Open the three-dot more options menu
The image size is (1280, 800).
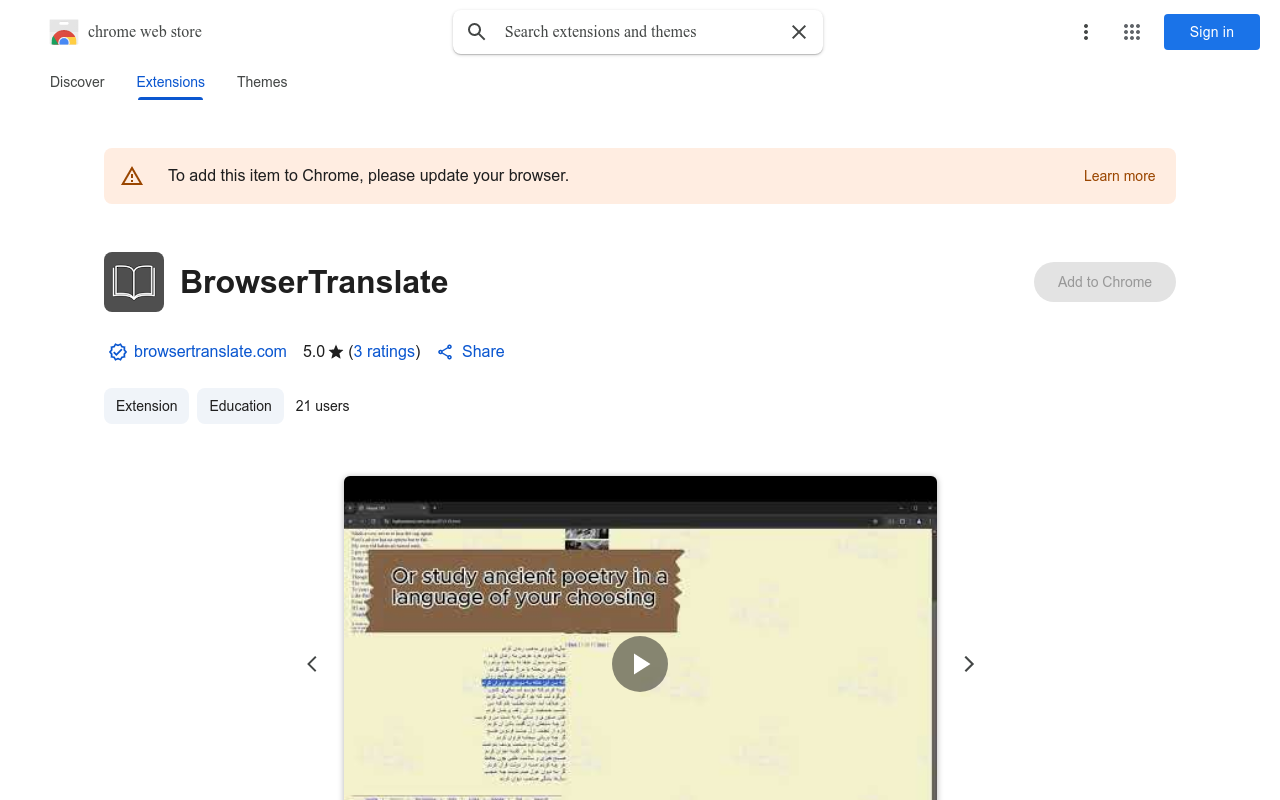coord(1085,32)
